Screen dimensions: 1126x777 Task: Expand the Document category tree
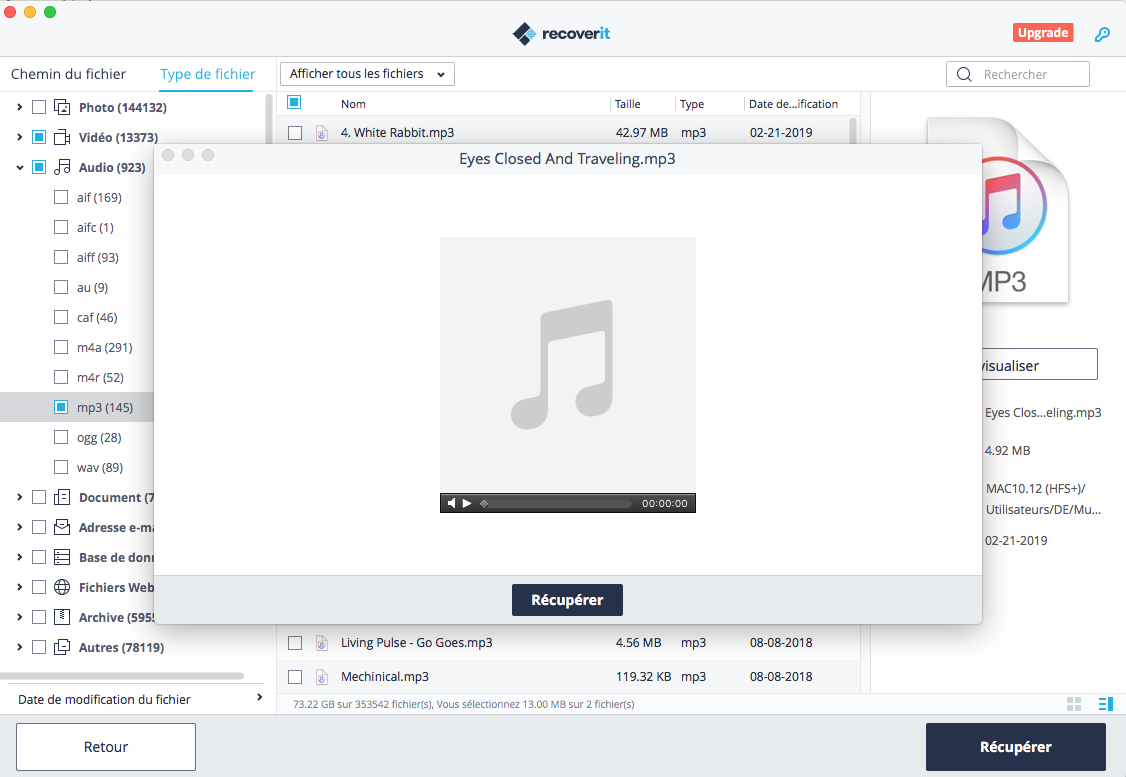19,497
